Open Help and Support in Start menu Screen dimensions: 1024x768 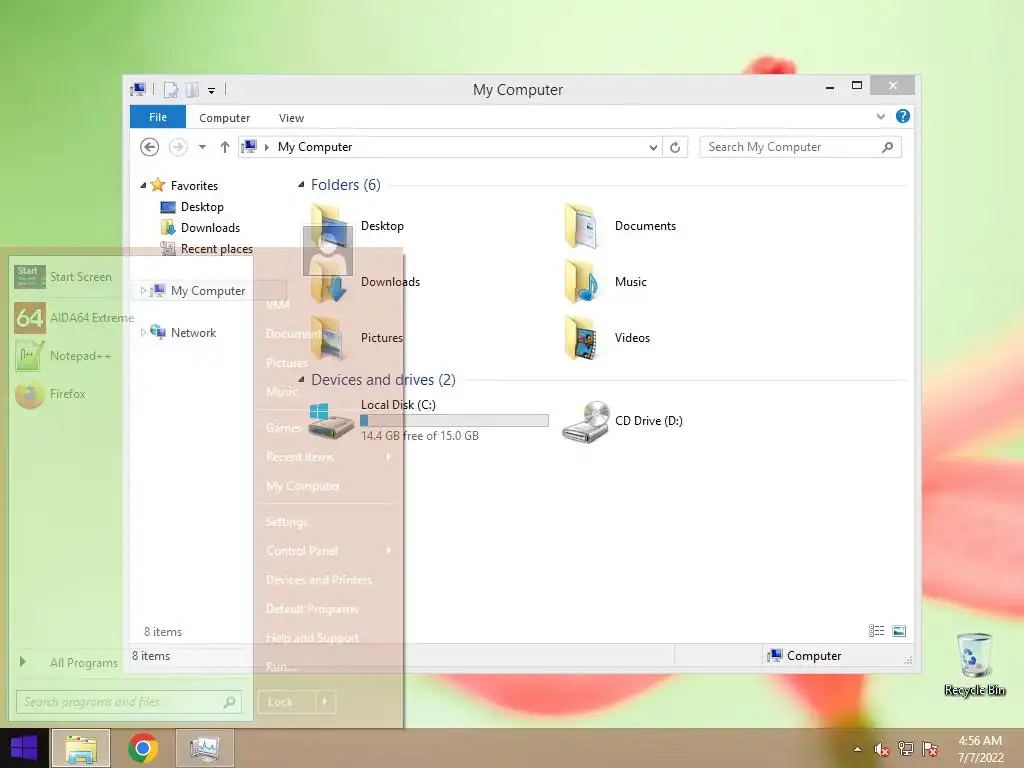tap(328, 638)
